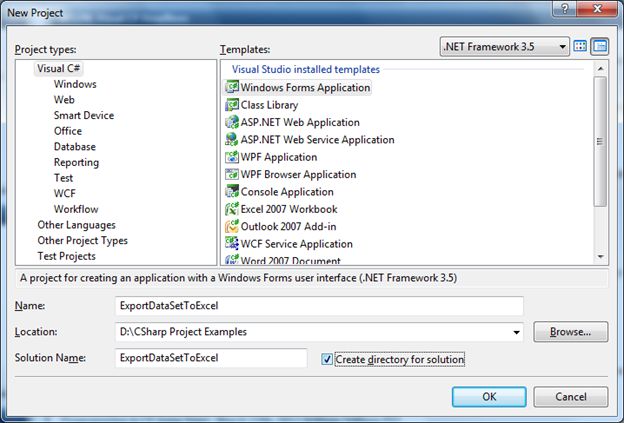
Task: Click the Cancel button
Action: (x=571, y=397)
